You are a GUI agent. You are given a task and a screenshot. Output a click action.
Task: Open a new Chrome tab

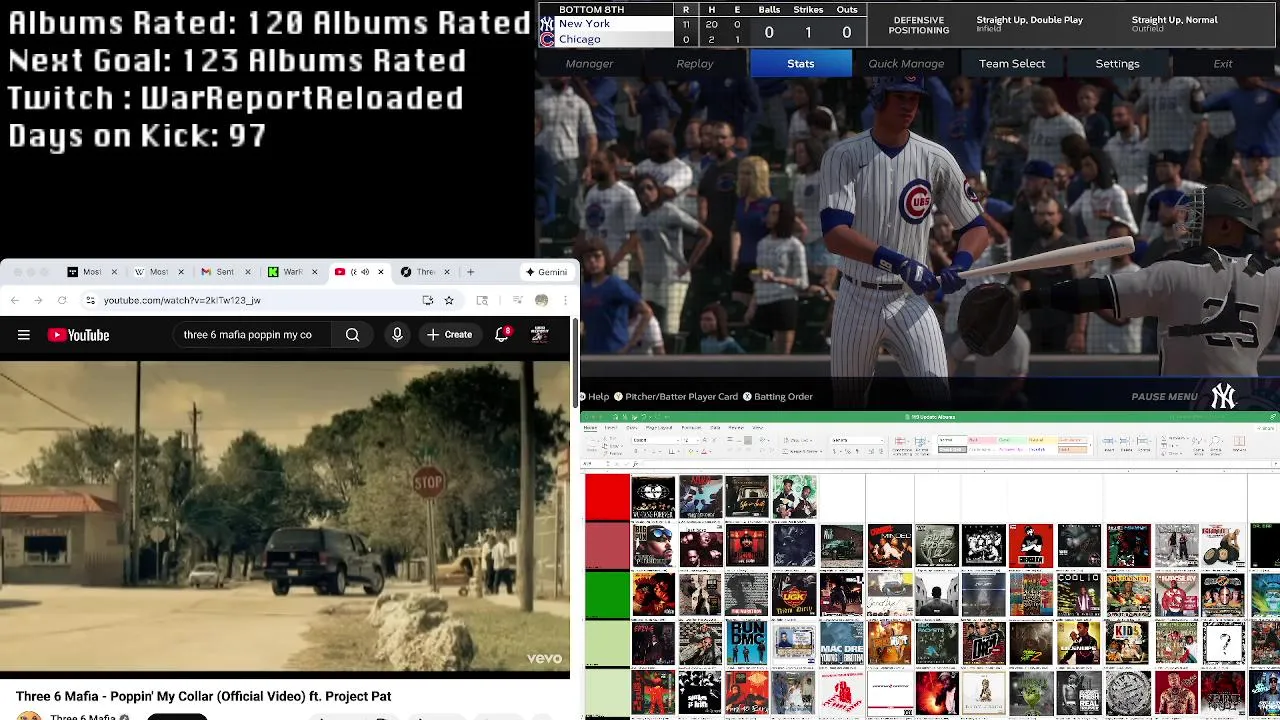(x=470, y=272)
